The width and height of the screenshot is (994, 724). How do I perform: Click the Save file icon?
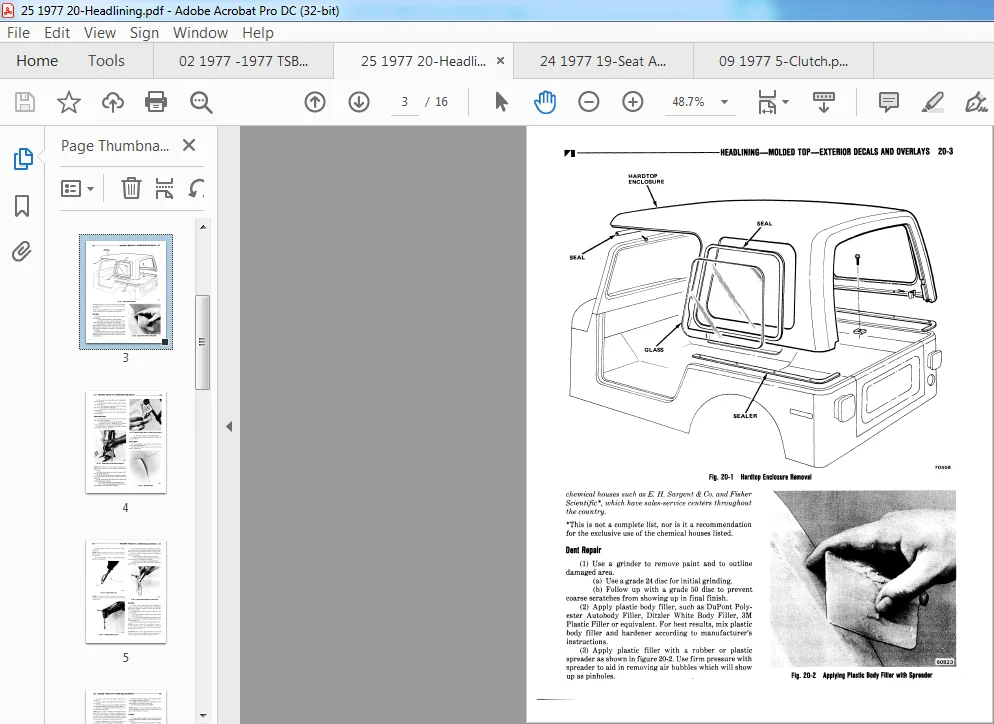click(25, 102)
